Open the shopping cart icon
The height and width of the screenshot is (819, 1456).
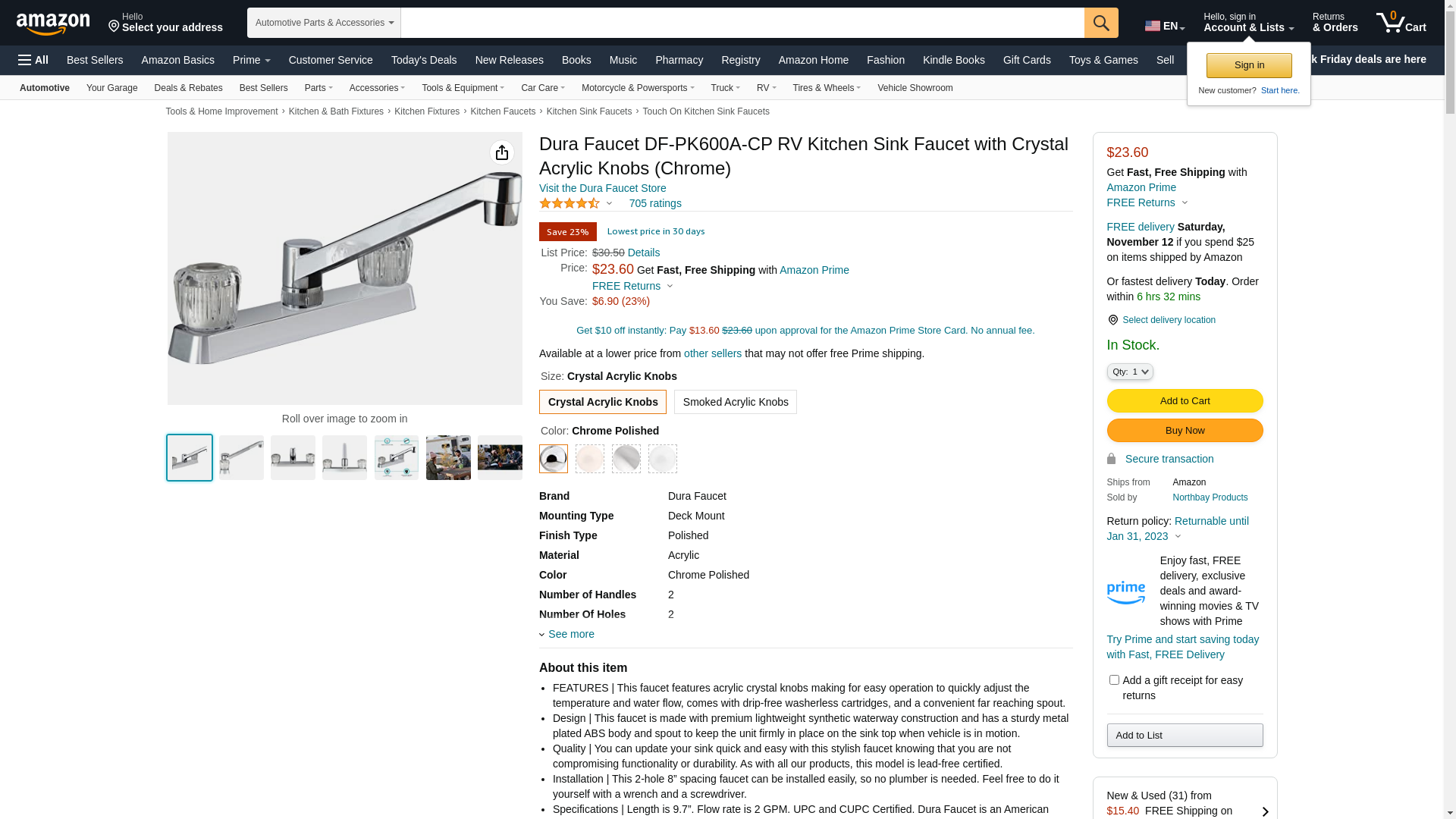(x=1401, y=23)
